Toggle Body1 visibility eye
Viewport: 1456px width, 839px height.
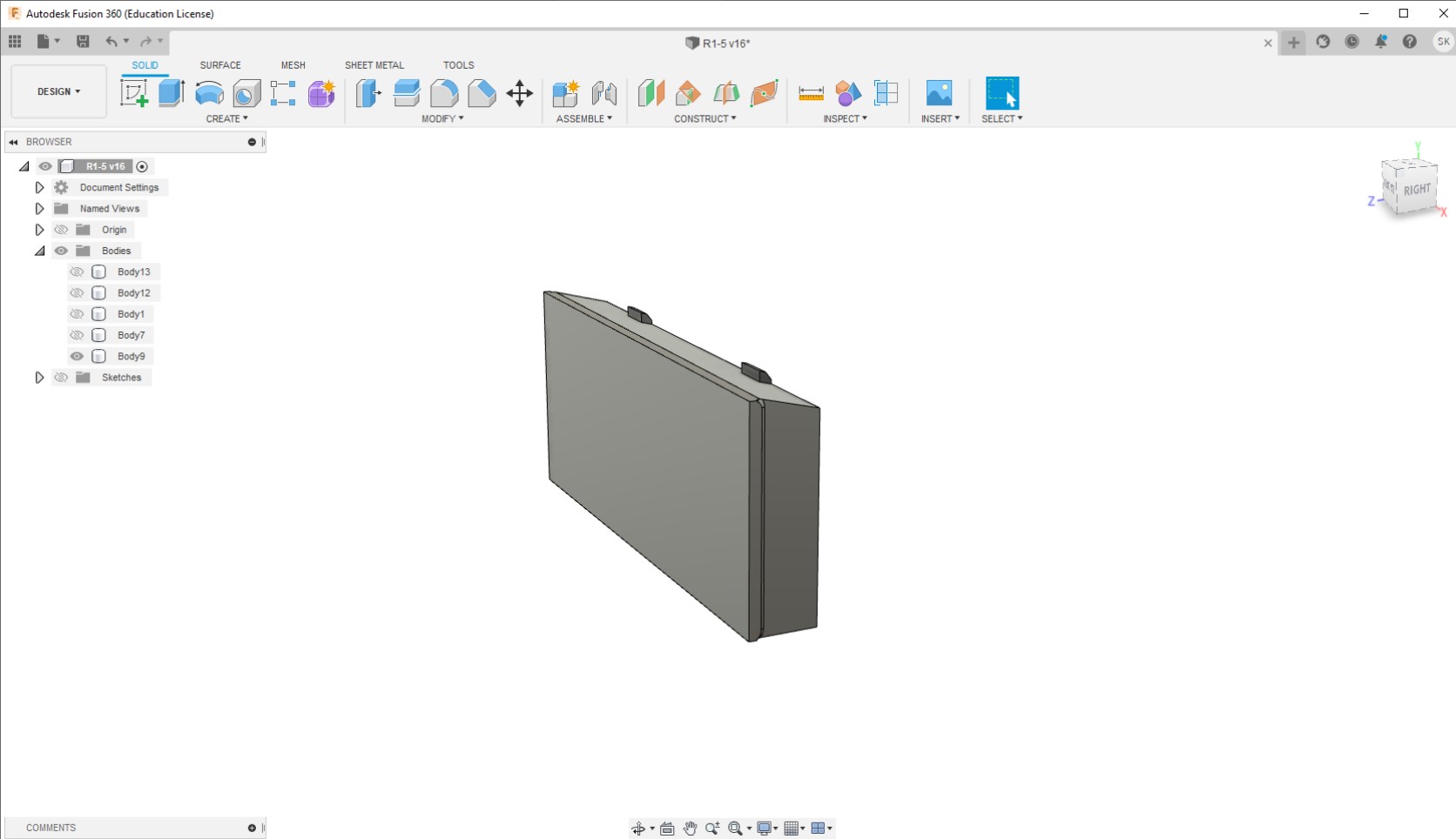pos(77,314)
